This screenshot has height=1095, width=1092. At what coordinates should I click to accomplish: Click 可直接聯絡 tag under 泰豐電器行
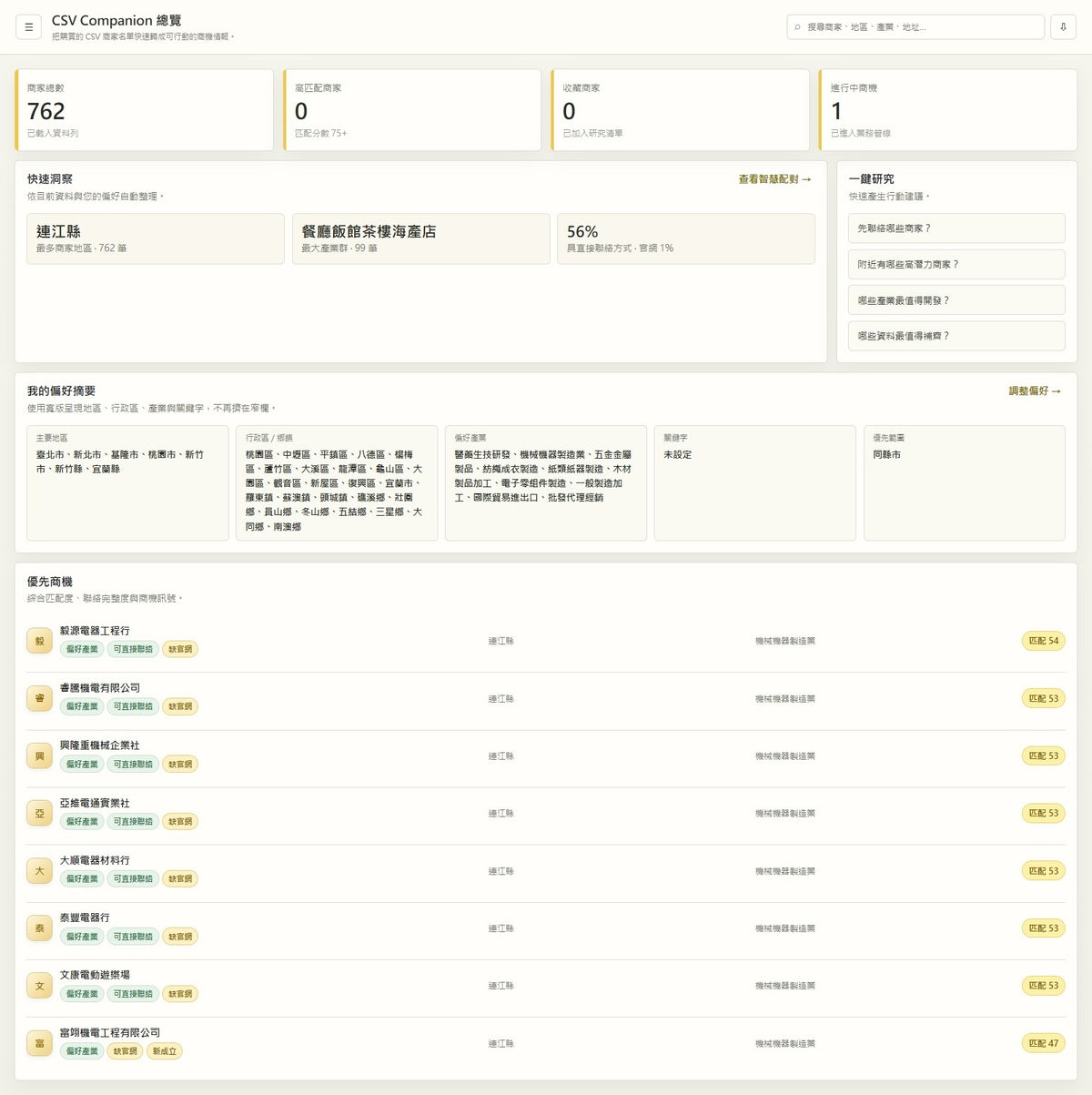coord(133,937)
